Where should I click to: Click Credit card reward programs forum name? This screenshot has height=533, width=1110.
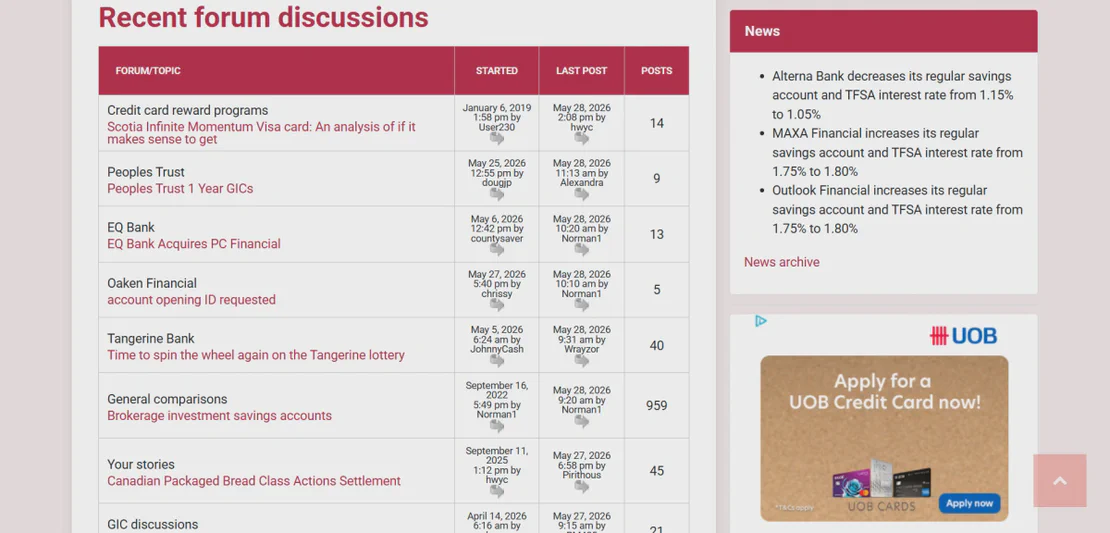point(188,110)
